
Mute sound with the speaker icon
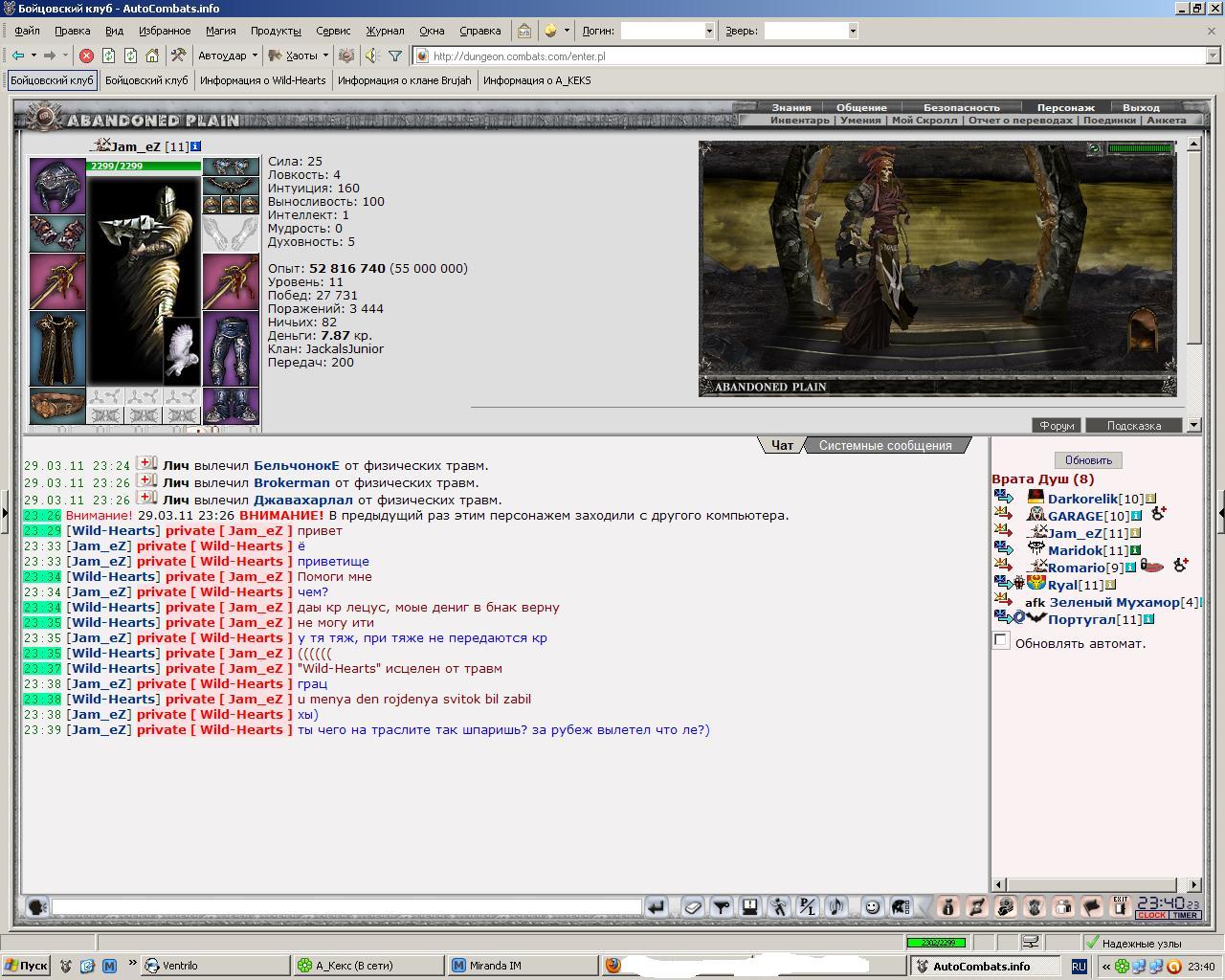tap(371, 56)
